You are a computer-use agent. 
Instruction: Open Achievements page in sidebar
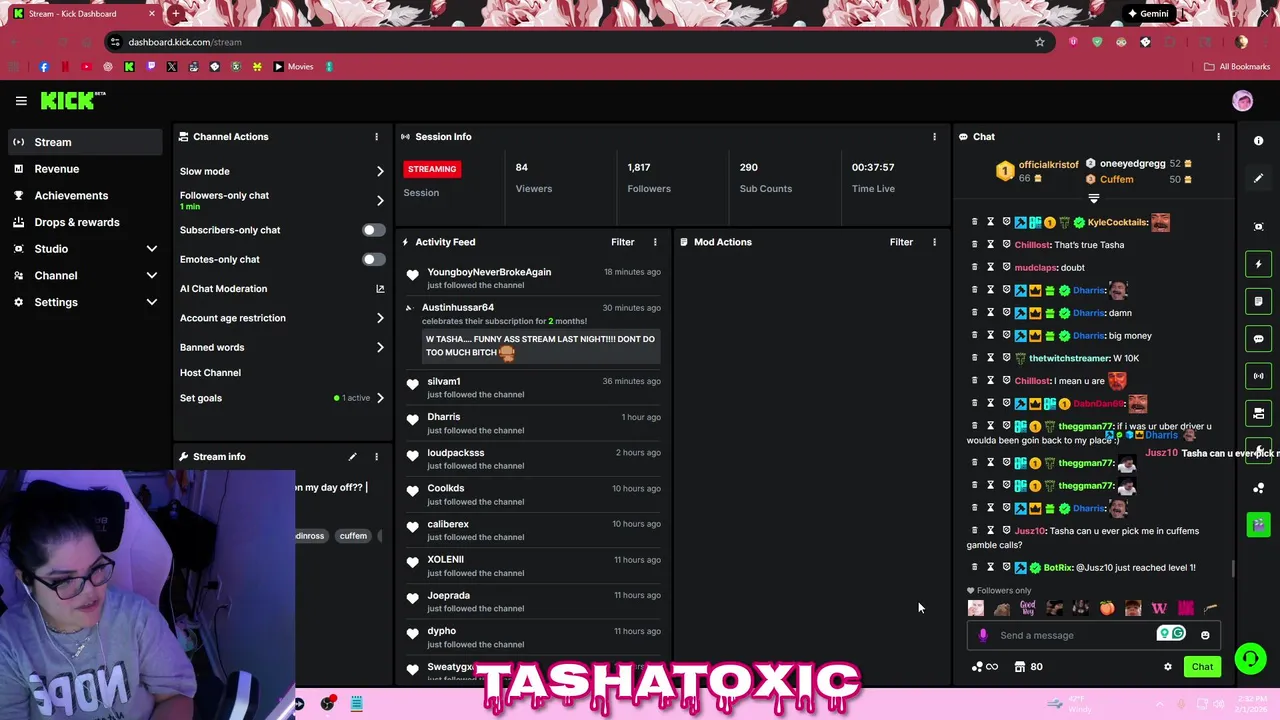point(84,196)
